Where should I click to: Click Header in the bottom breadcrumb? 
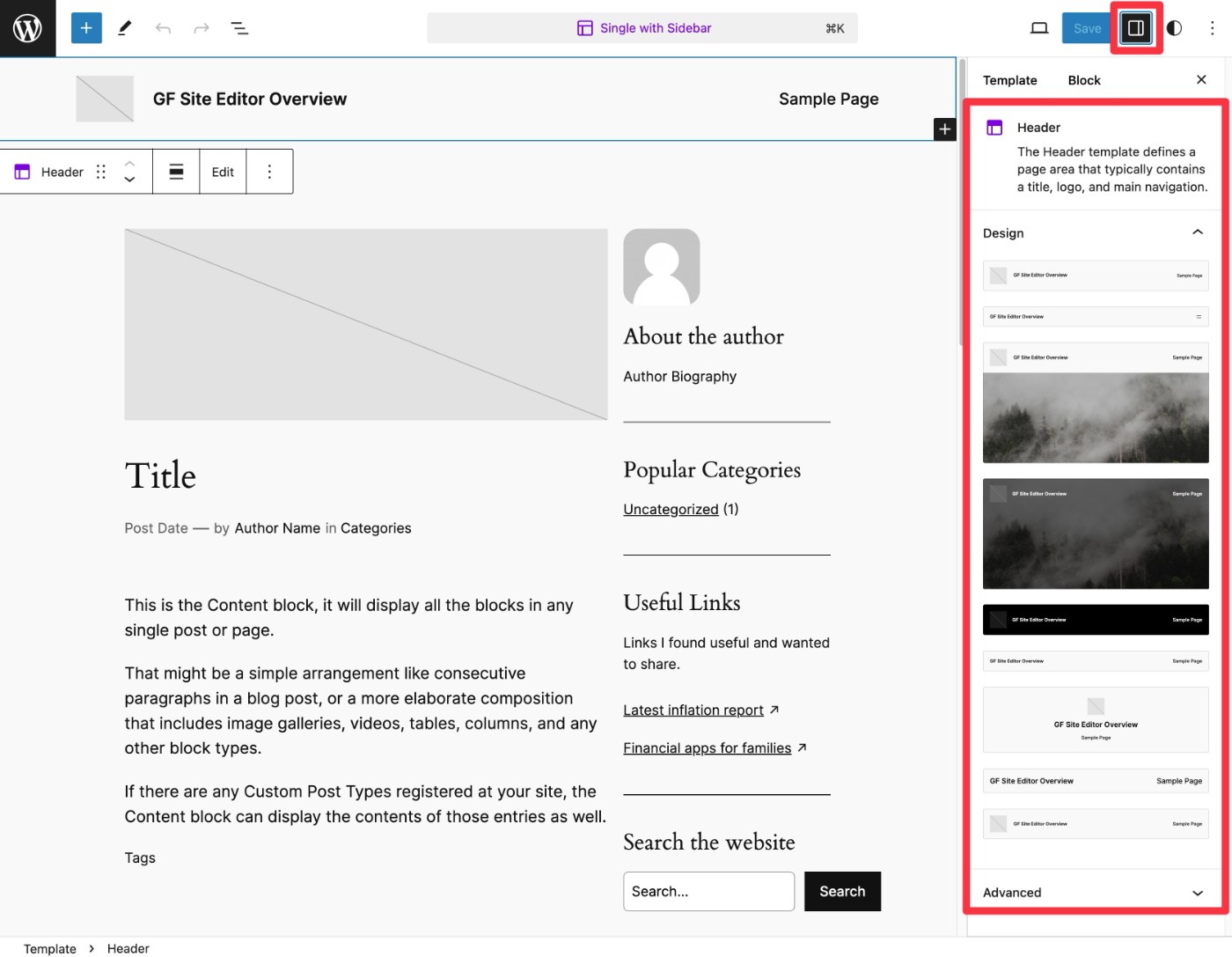click(x=128, y=948)
